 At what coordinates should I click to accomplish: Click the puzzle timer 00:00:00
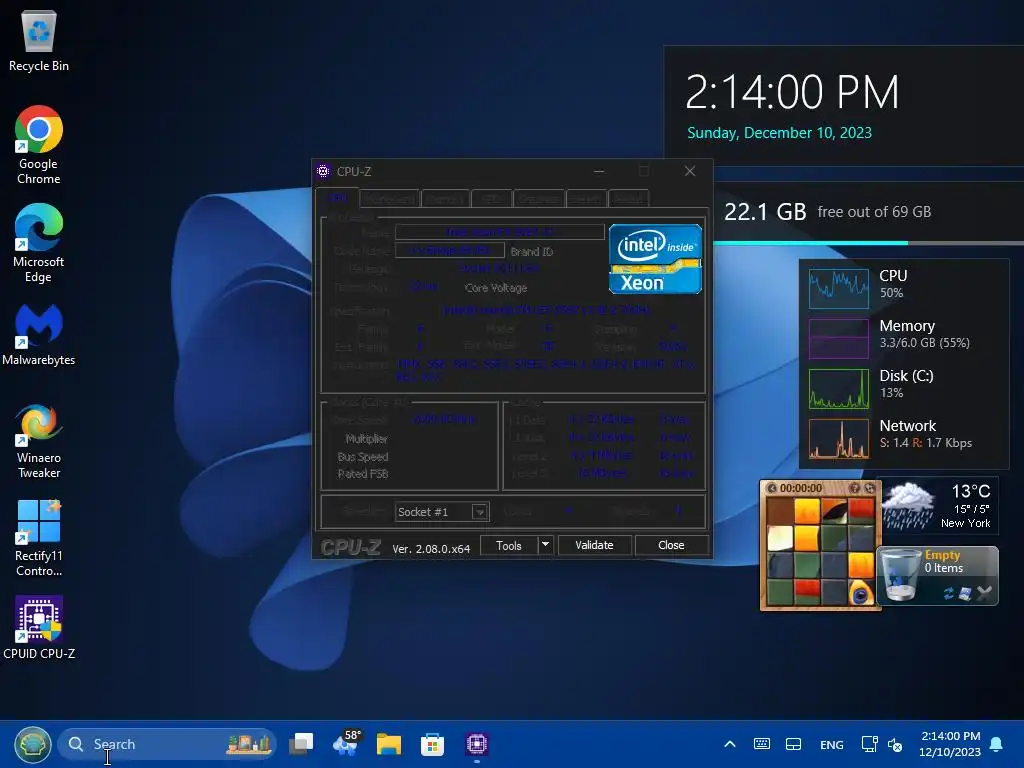[801, 488]
